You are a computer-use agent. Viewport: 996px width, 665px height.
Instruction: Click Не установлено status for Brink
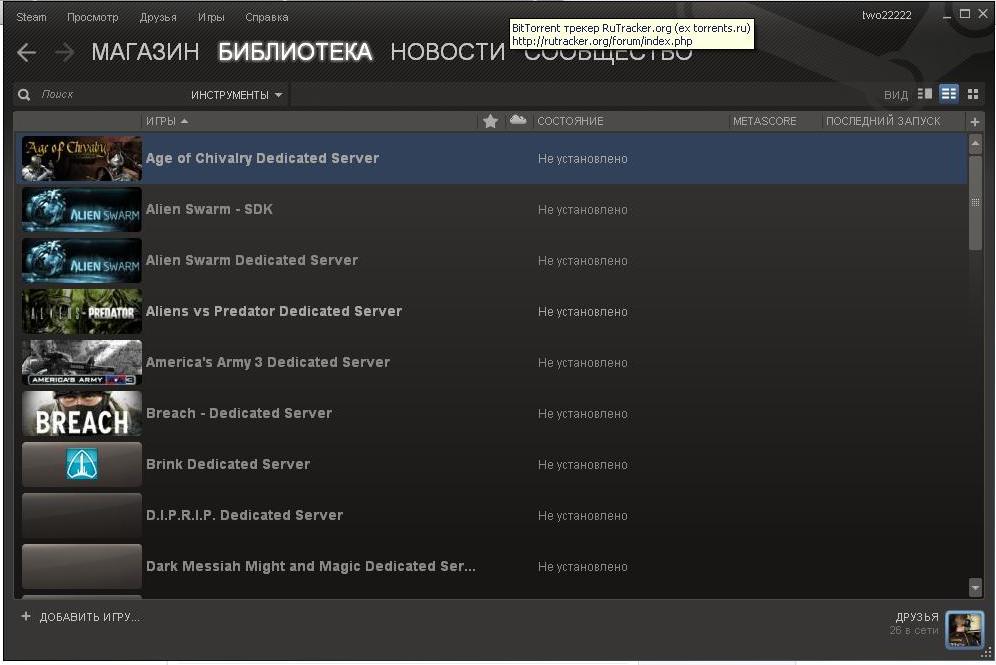(x=582, y=465)
